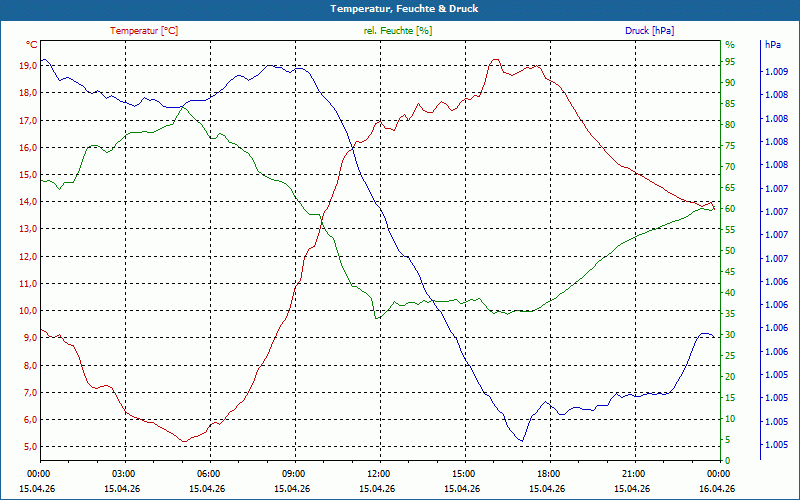Click the '18:00' time axis label
The image size is (800, 500).
point(548,473)
